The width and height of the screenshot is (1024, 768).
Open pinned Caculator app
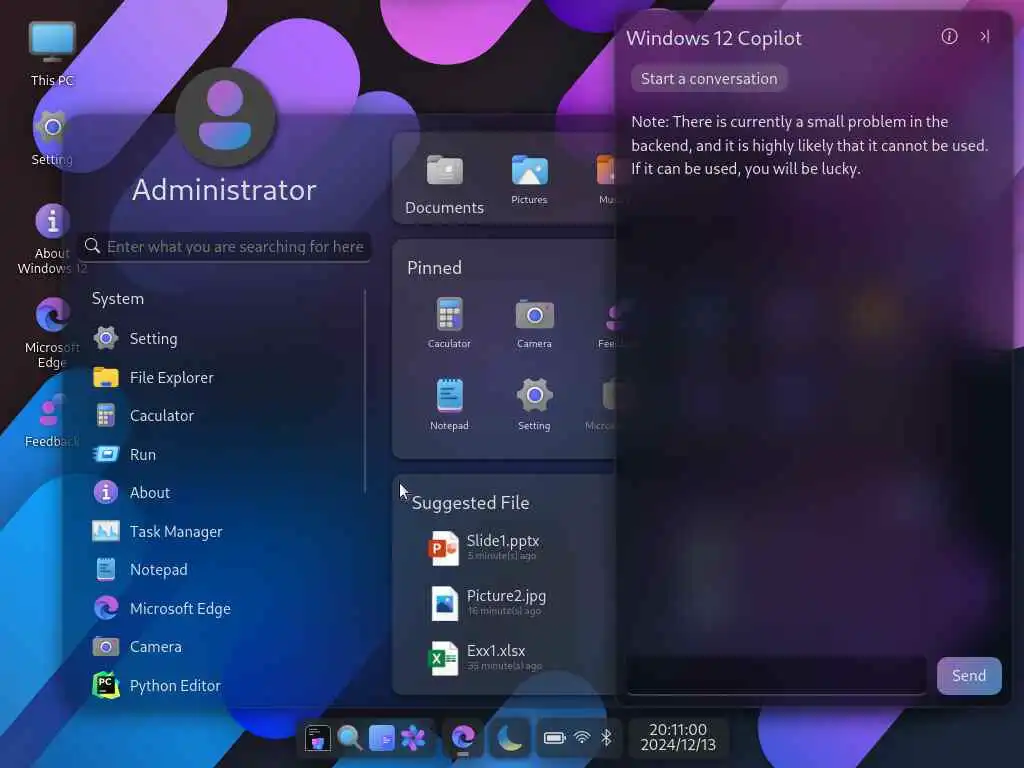[x=449, y=323]
